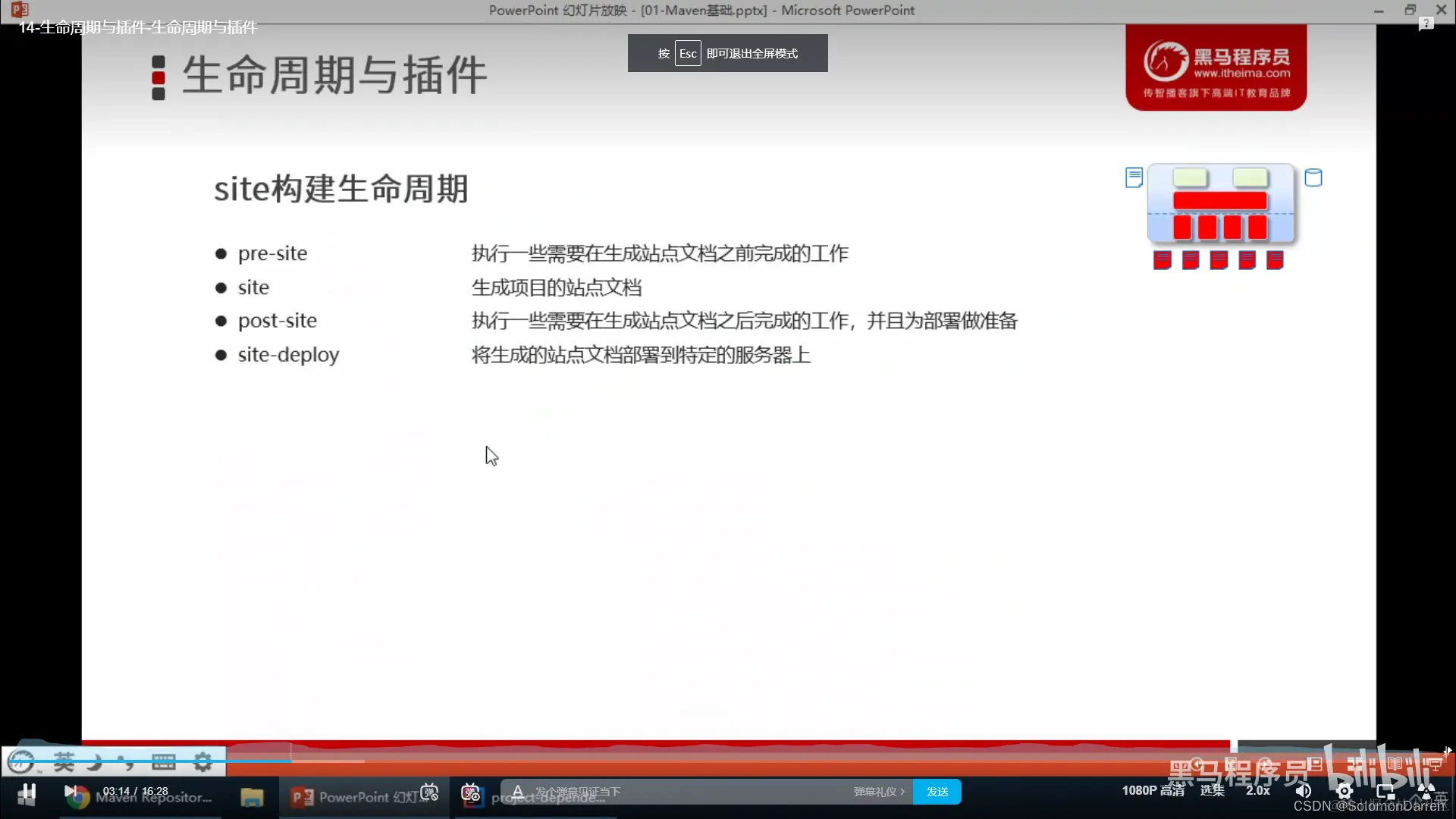Open the 2.0x playback speed menu
1456x819 pixels.
click(1257, 791)
